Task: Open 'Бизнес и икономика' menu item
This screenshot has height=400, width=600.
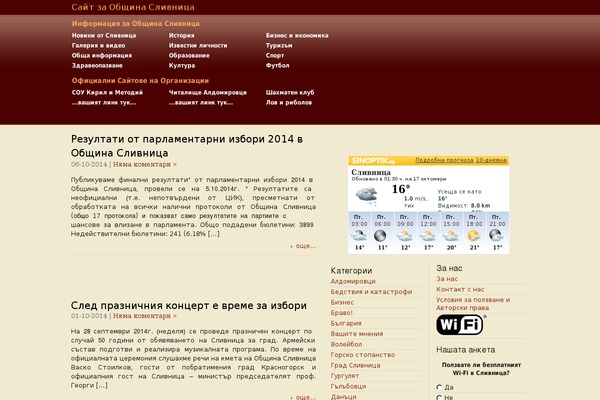Action: click(x=297, y=35)
